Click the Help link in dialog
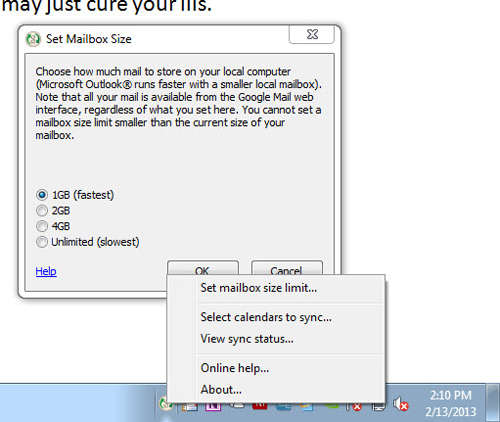The width and height of the screenshot is (500, 422). [x=46, y=271]
